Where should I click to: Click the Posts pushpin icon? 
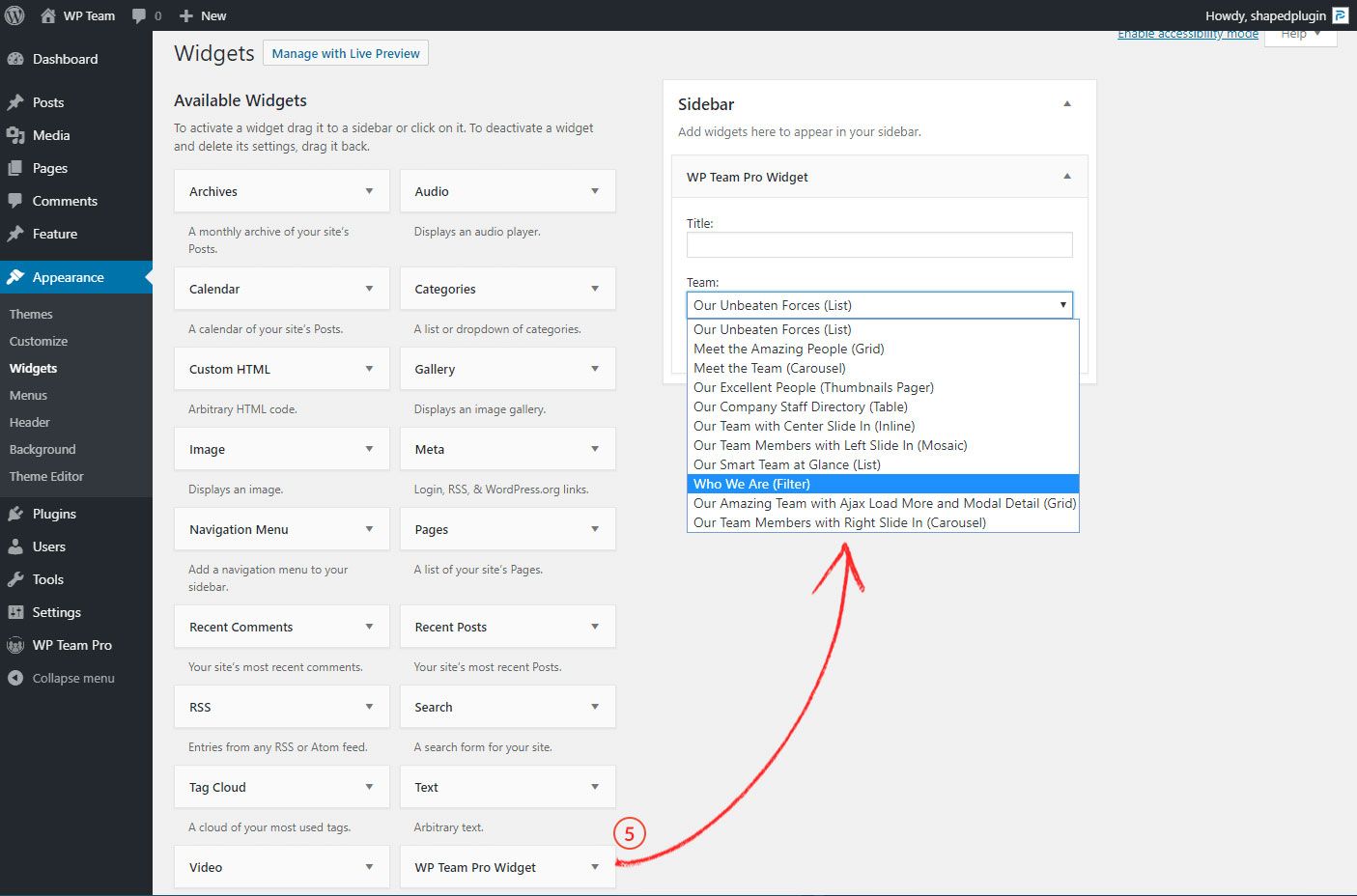tap(15, 102)
